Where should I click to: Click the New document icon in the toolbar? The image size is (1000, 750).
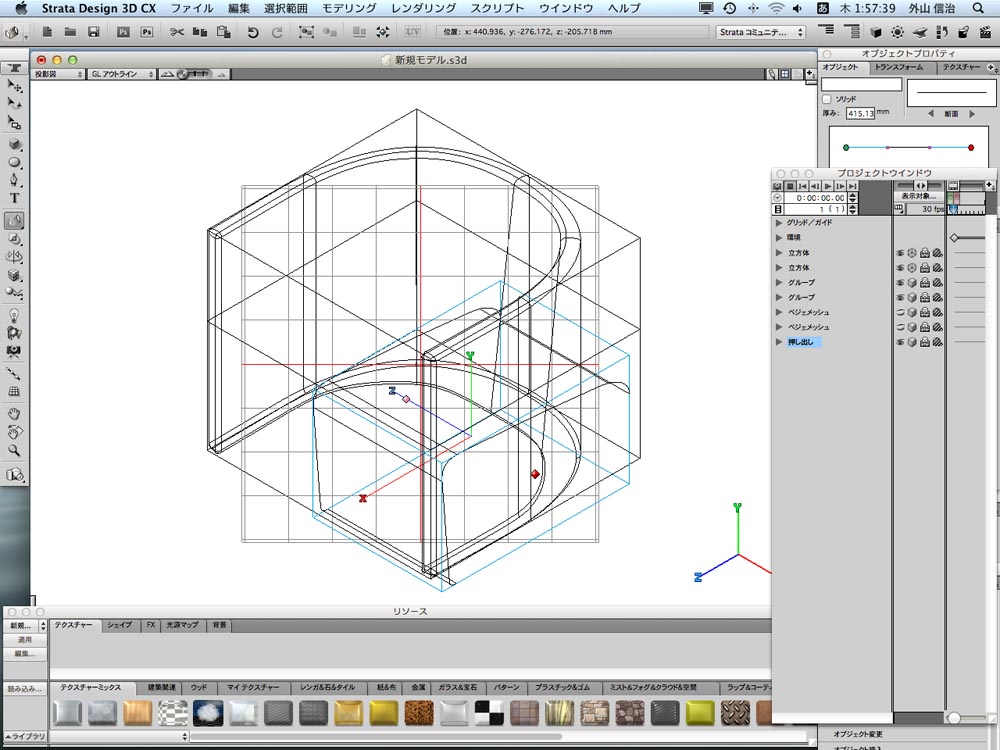click(47, 32)
